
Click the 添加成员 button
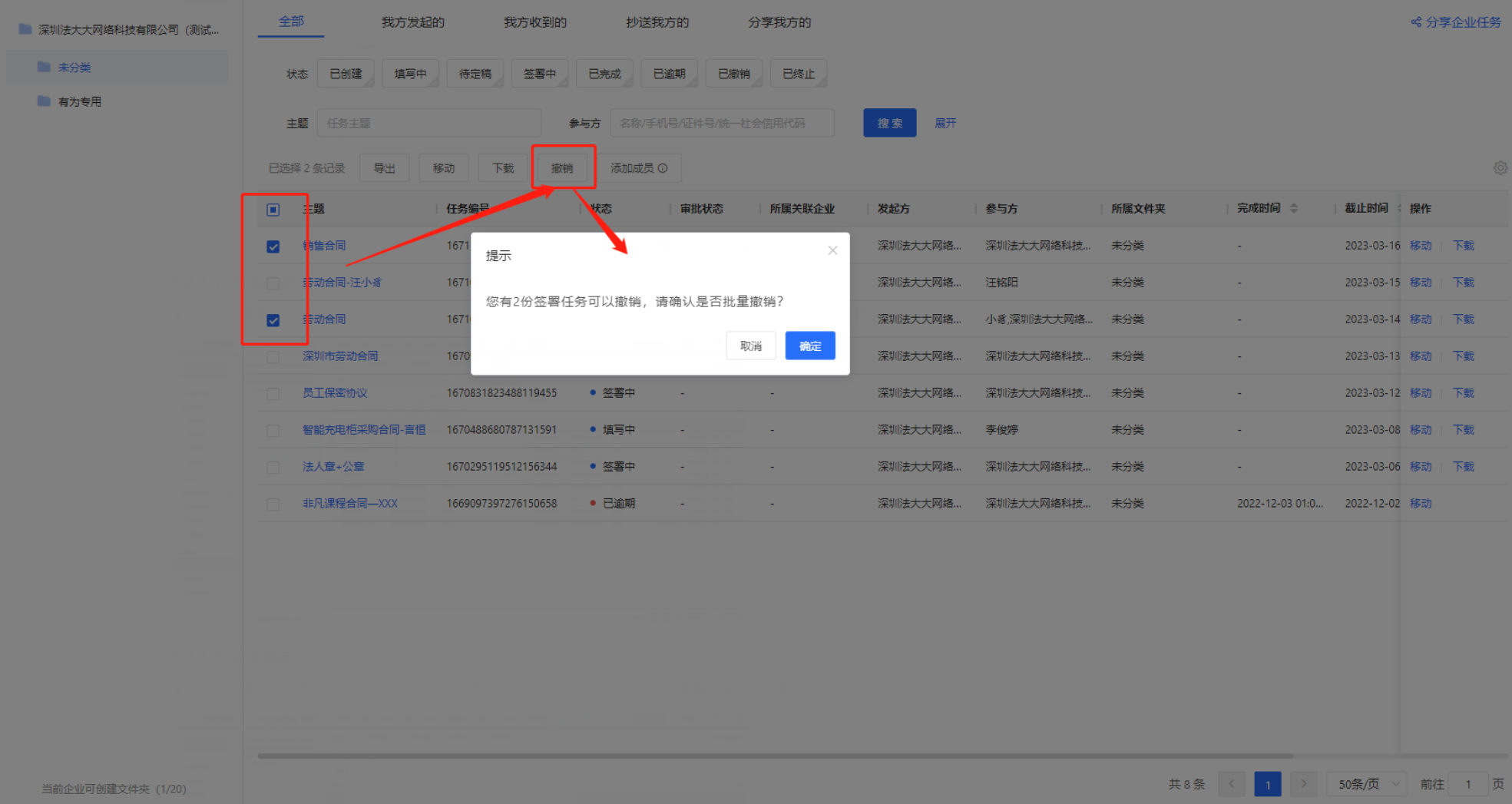pos(639,168)
